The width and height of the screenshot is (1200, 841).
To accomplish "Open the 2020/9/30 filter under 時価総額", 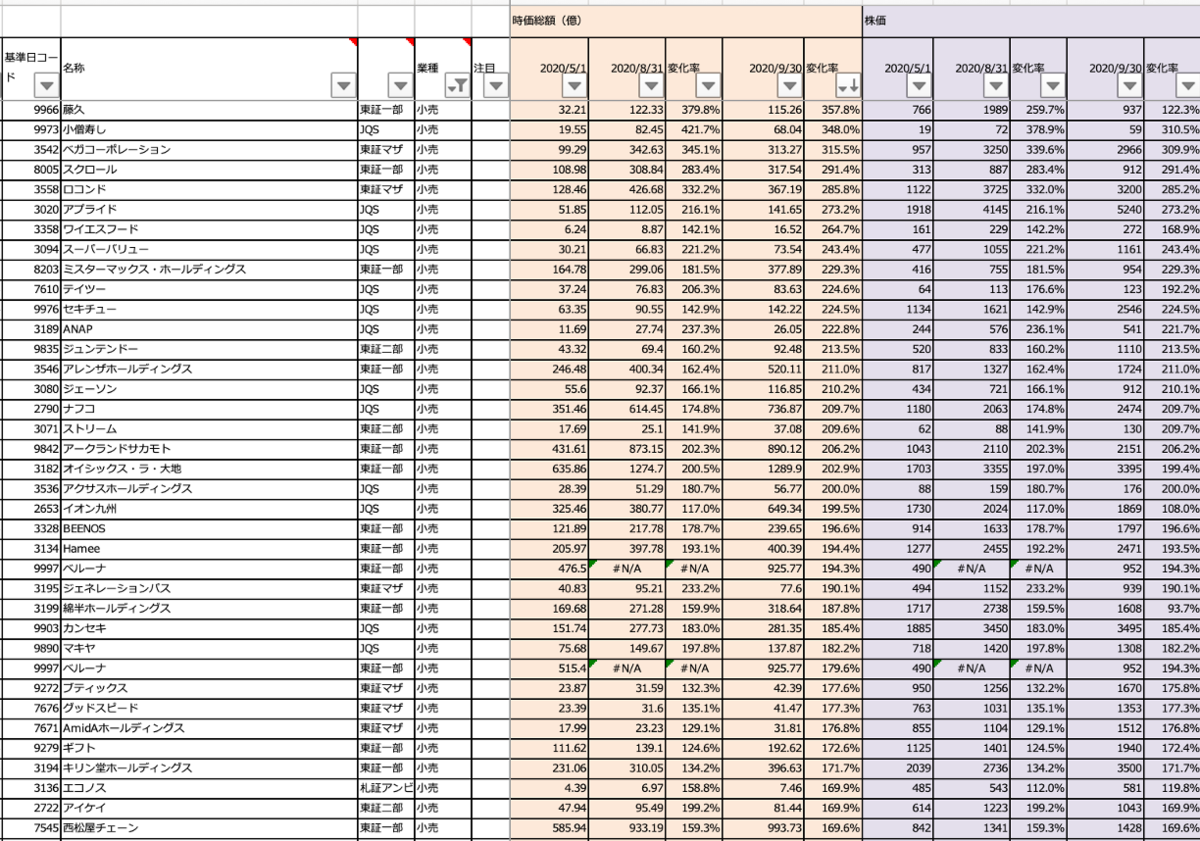I will click(790, 86).
